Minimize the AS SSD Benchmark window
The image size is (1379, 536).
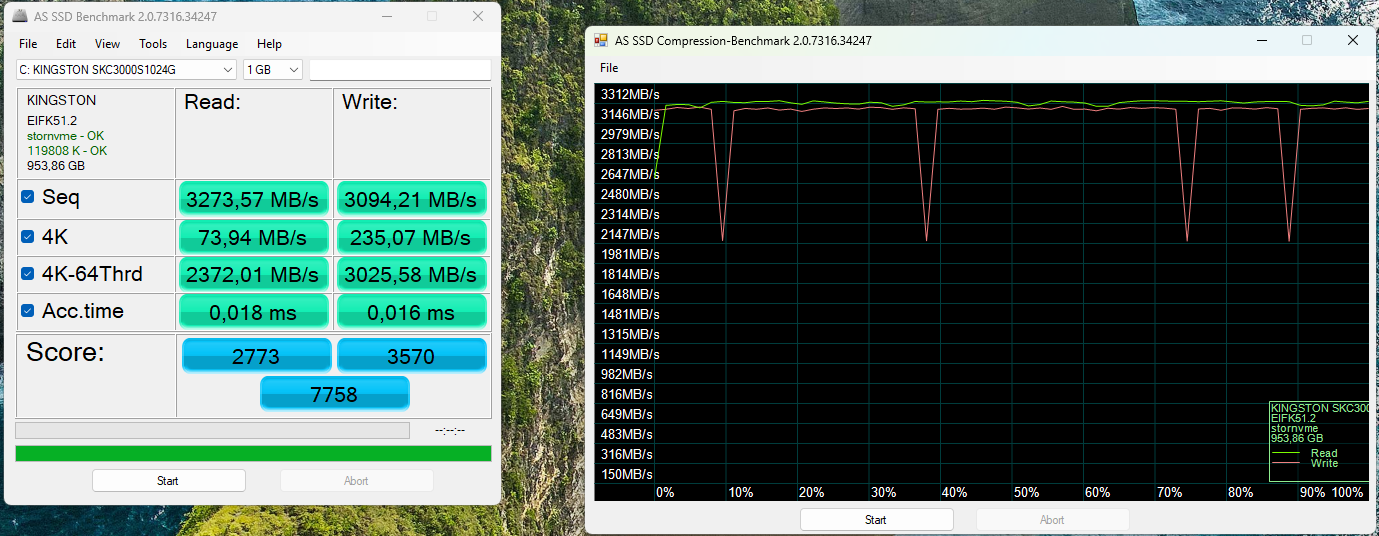[x=386, y=17]
